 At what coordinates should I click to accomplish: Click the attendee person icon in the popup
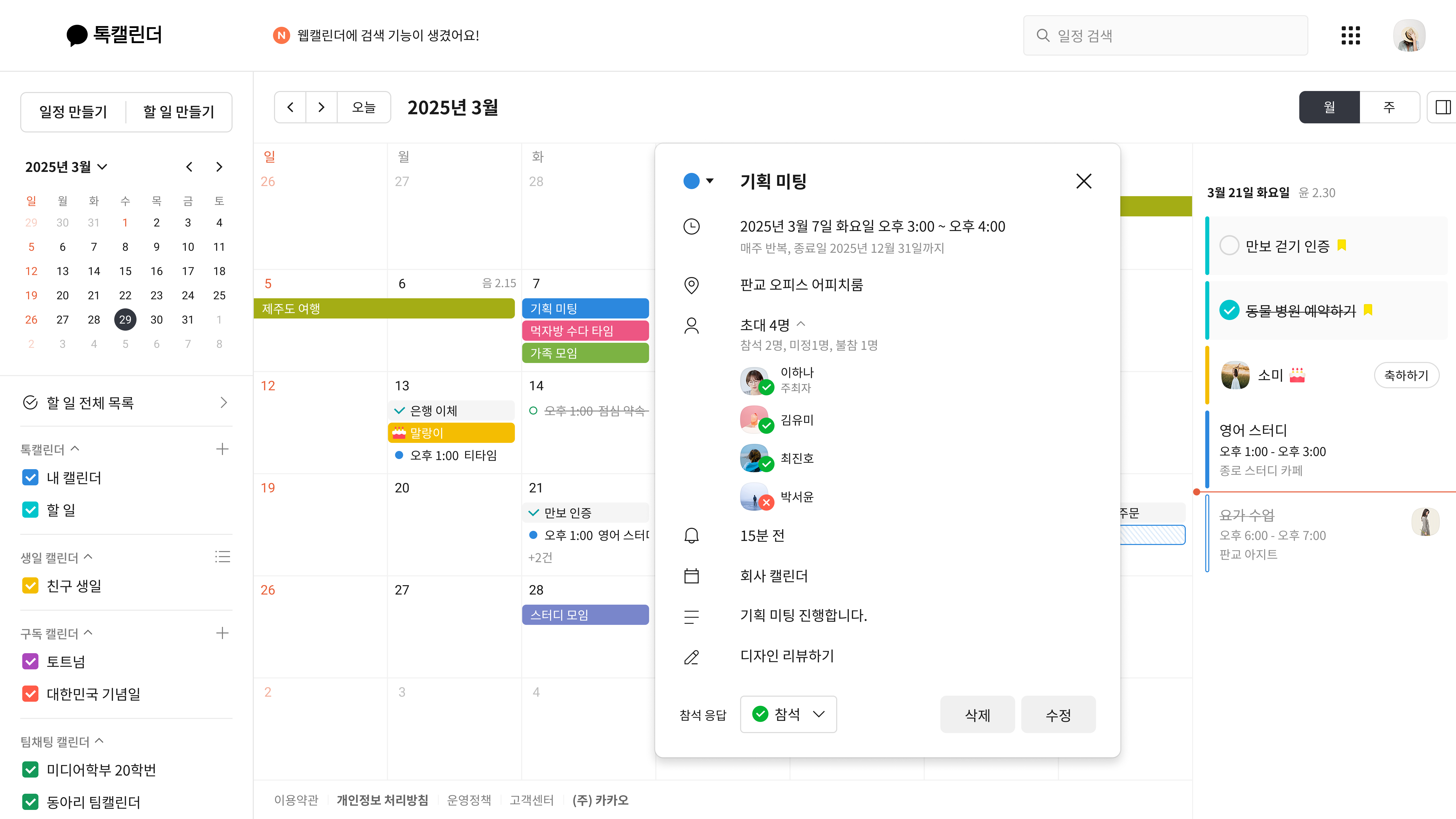coord(691,326)
